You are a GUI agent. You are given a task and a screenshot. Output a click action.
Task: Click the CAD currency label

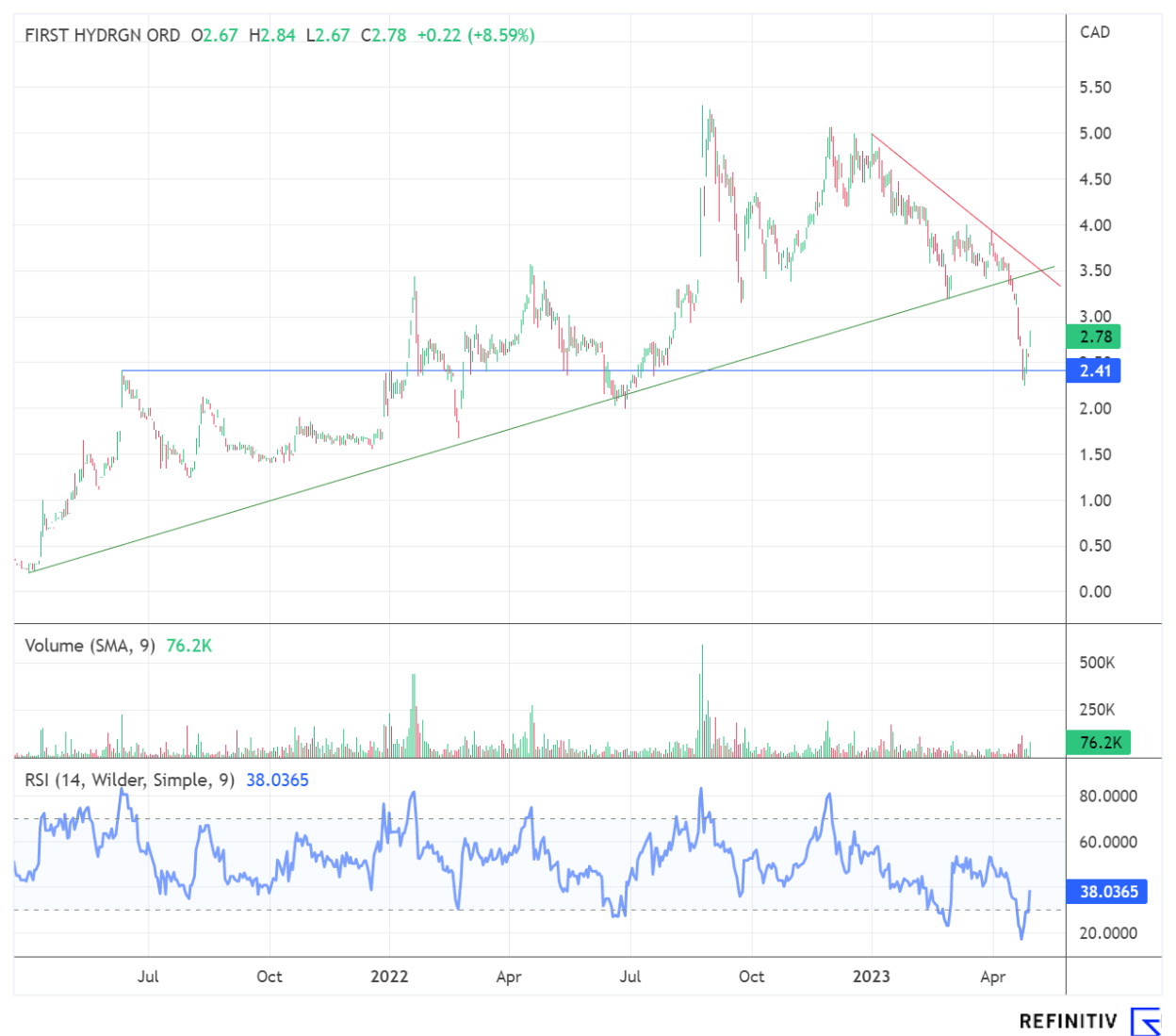click(1094, 32)
